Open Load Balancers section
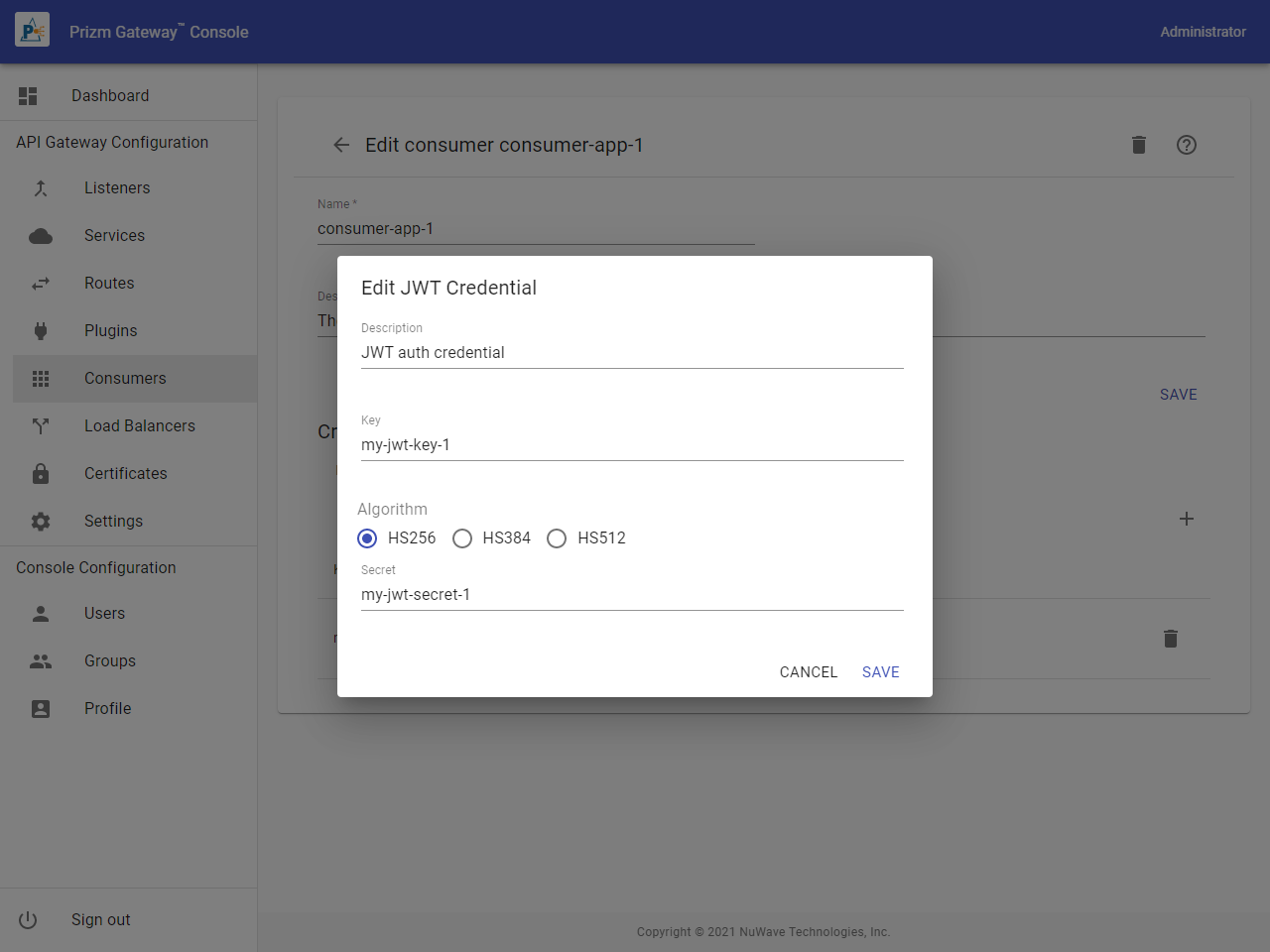 coord(139,426)
